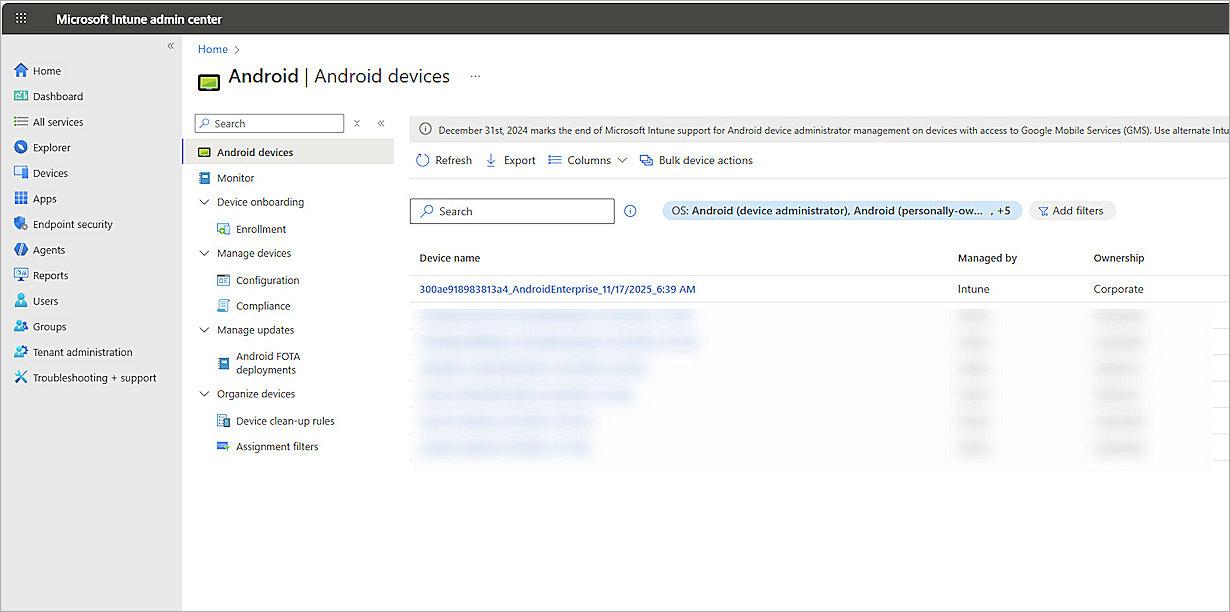Collapse the Organize devices section
The image size is (1230, 612).
[x=205, y=393]
